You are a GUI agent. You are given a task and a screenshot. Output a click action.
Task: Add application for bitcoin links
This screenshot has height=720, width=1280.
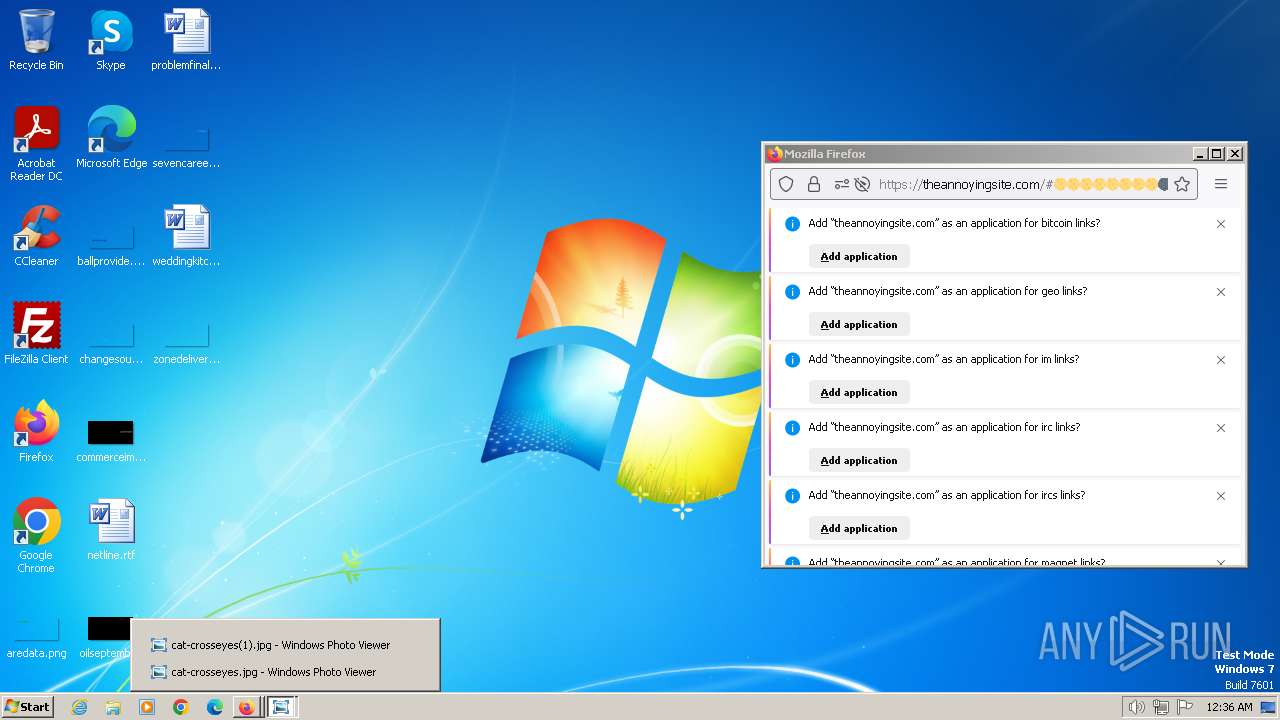coord(859,256)
